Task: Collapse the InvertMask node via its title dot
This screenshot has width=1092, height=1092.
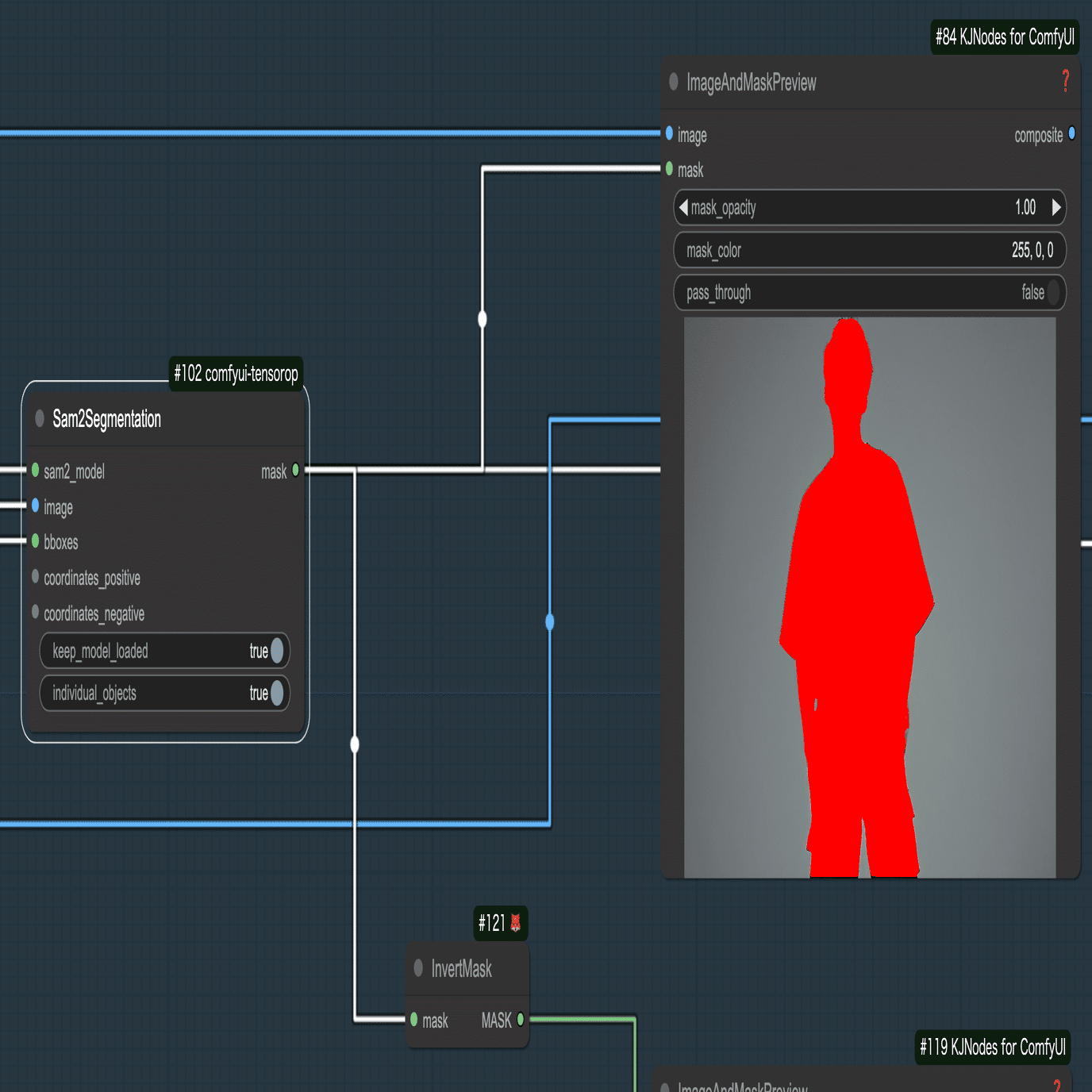Action: (x=418, y=968)
